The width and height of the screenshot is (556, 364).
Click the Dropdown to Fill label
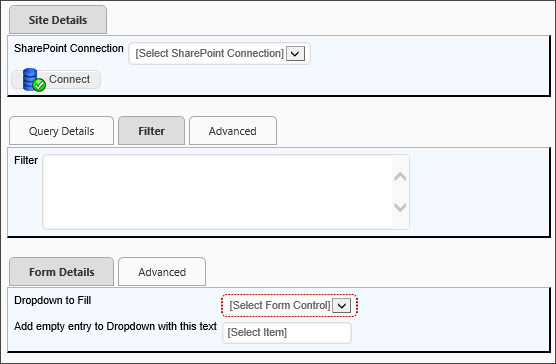(x=52, y=301)
